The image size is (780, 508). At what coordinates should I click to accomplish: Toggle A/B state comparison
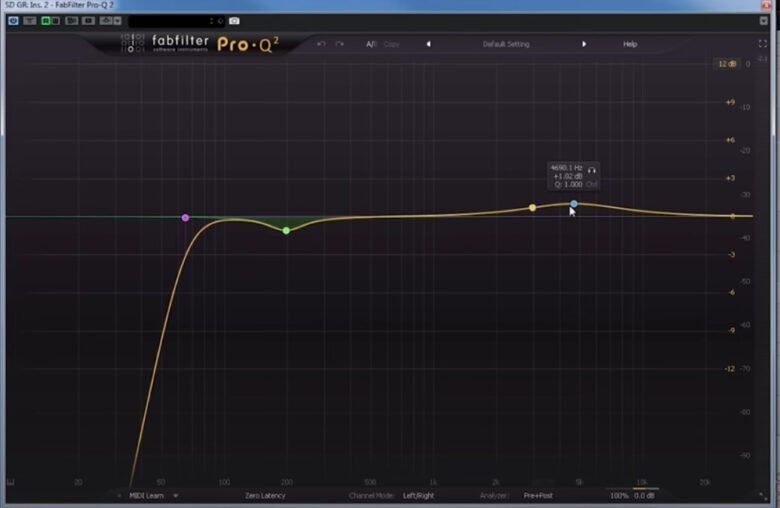coord(371,44)
